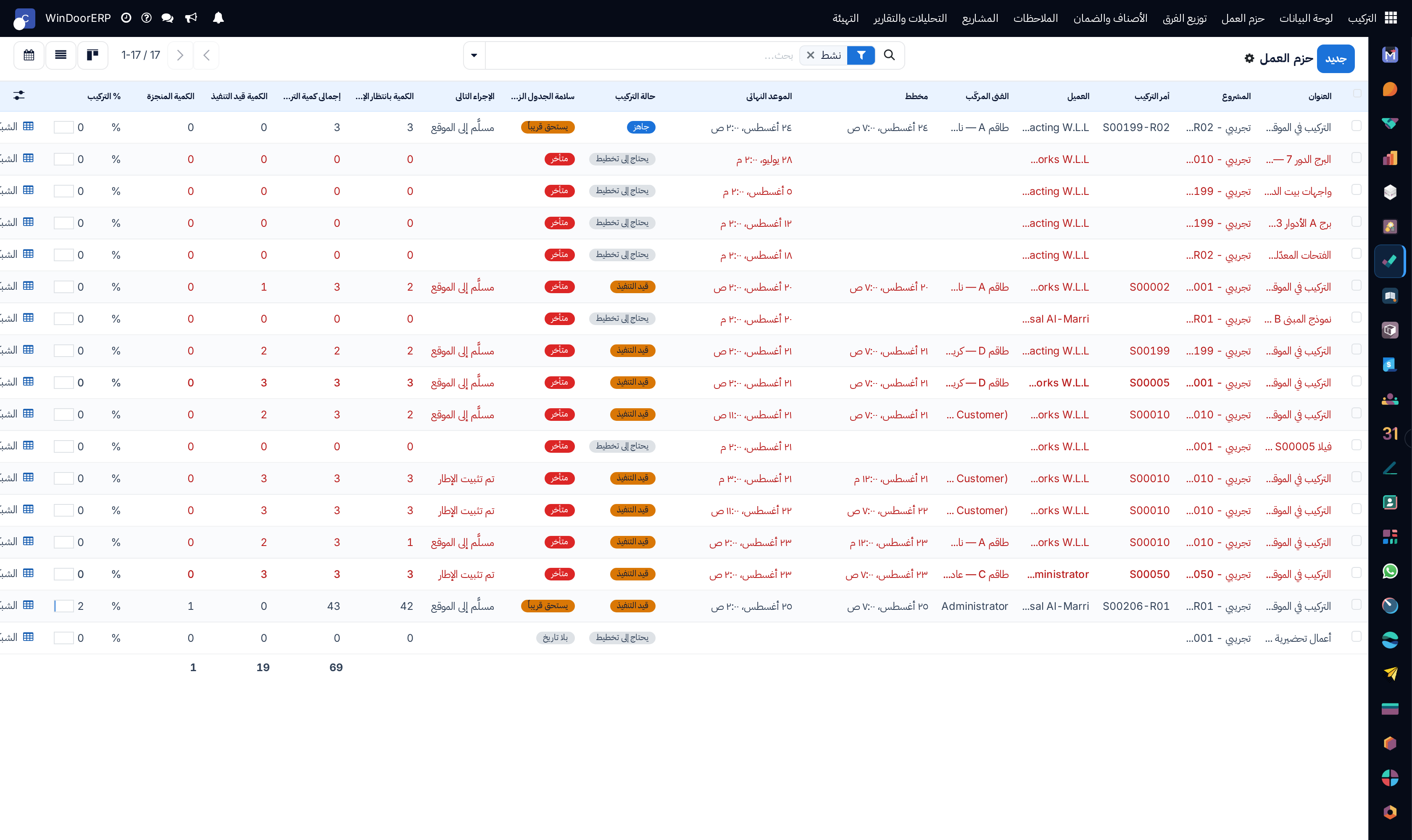Click progress bar in أعمال تحضيرية row

64,638
